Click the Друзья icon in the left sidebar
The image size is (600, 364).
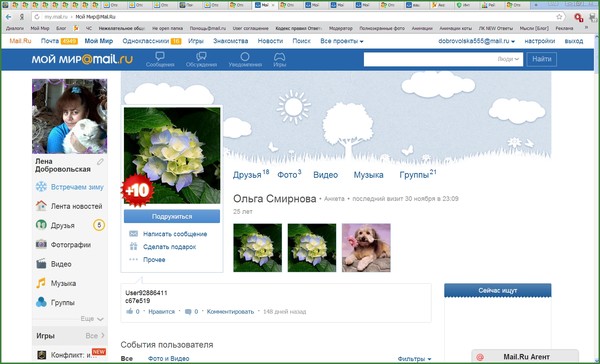pyautogui.click(x=41, y=225)
